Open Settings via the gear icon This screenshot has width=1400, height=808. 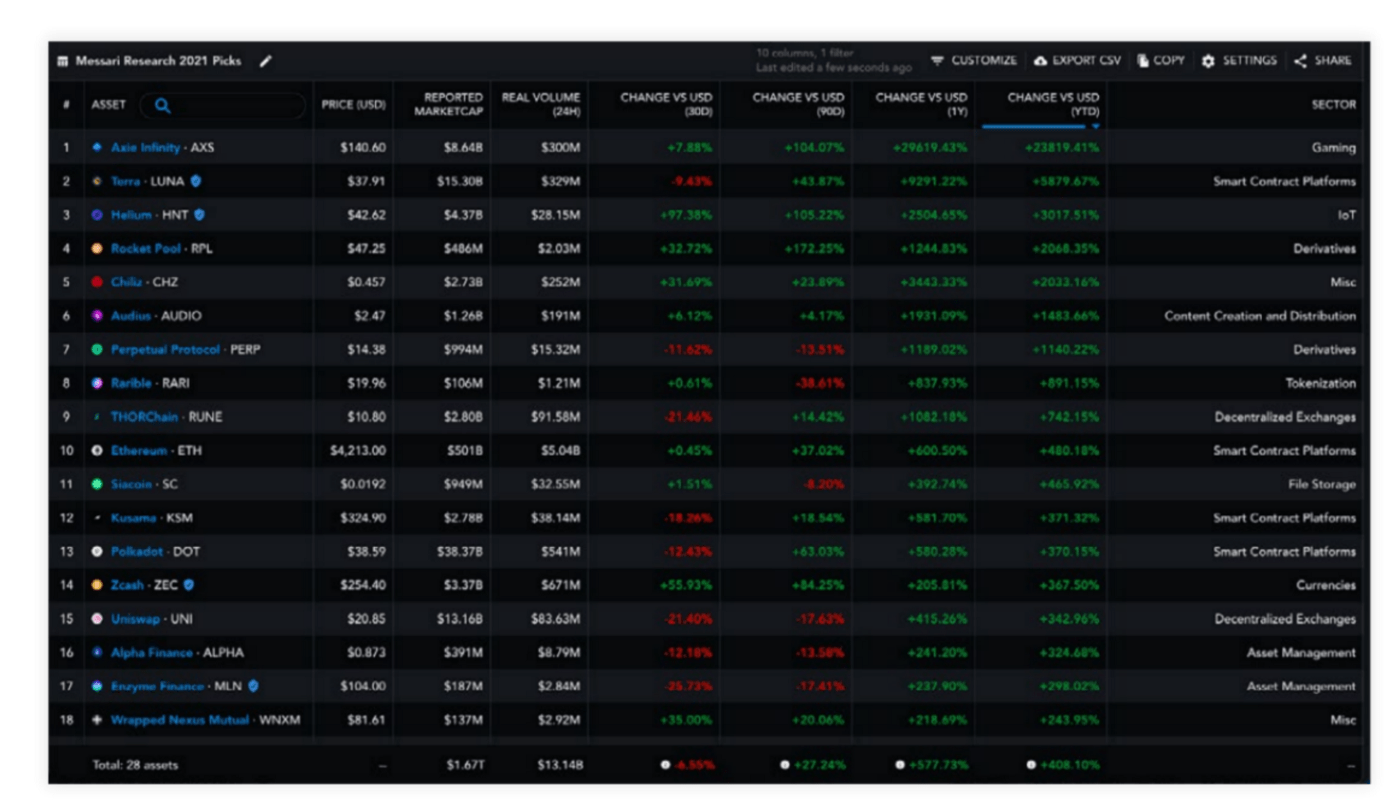[1208, 61]
